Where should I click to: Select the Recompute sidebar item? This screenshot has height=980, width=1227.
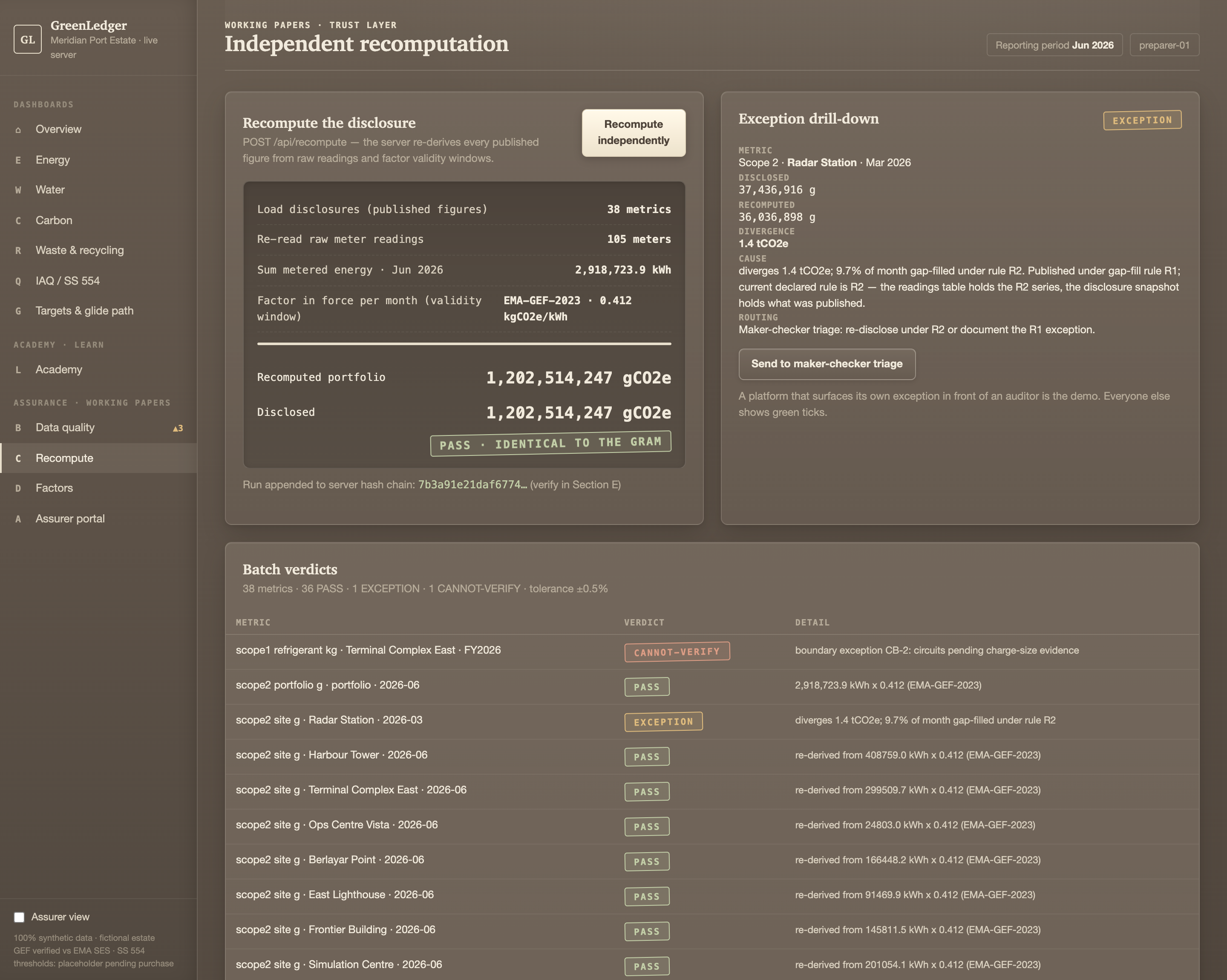pos(98,458)
